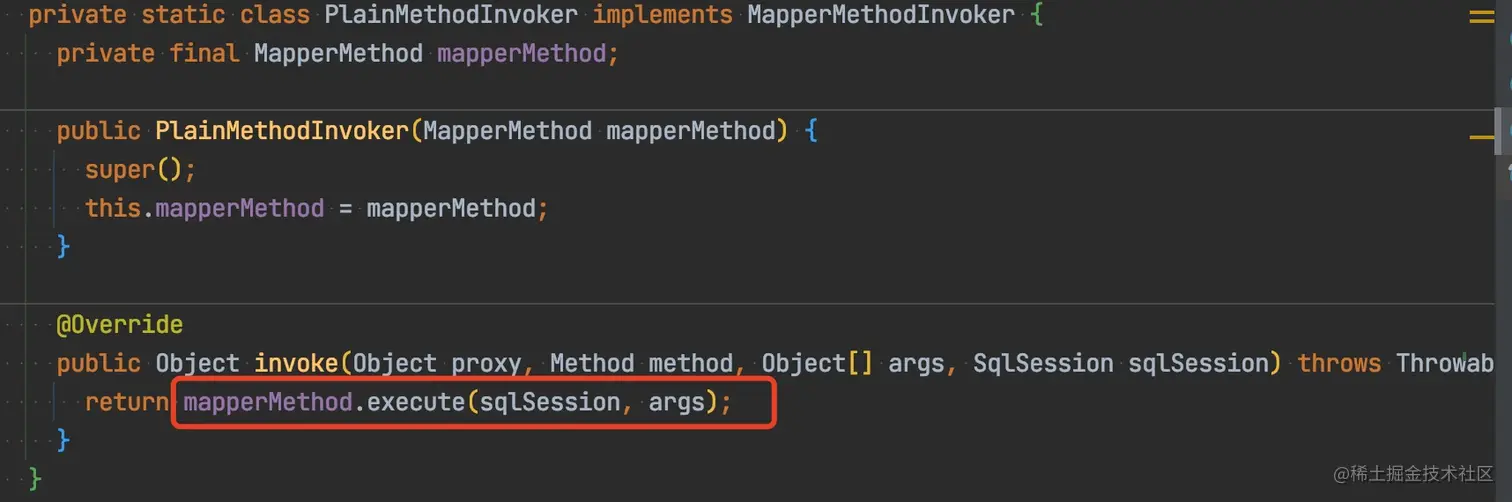Click the final keyword on the field
Viewport: 1512px width, 502px height.
(x=204, y=53)
